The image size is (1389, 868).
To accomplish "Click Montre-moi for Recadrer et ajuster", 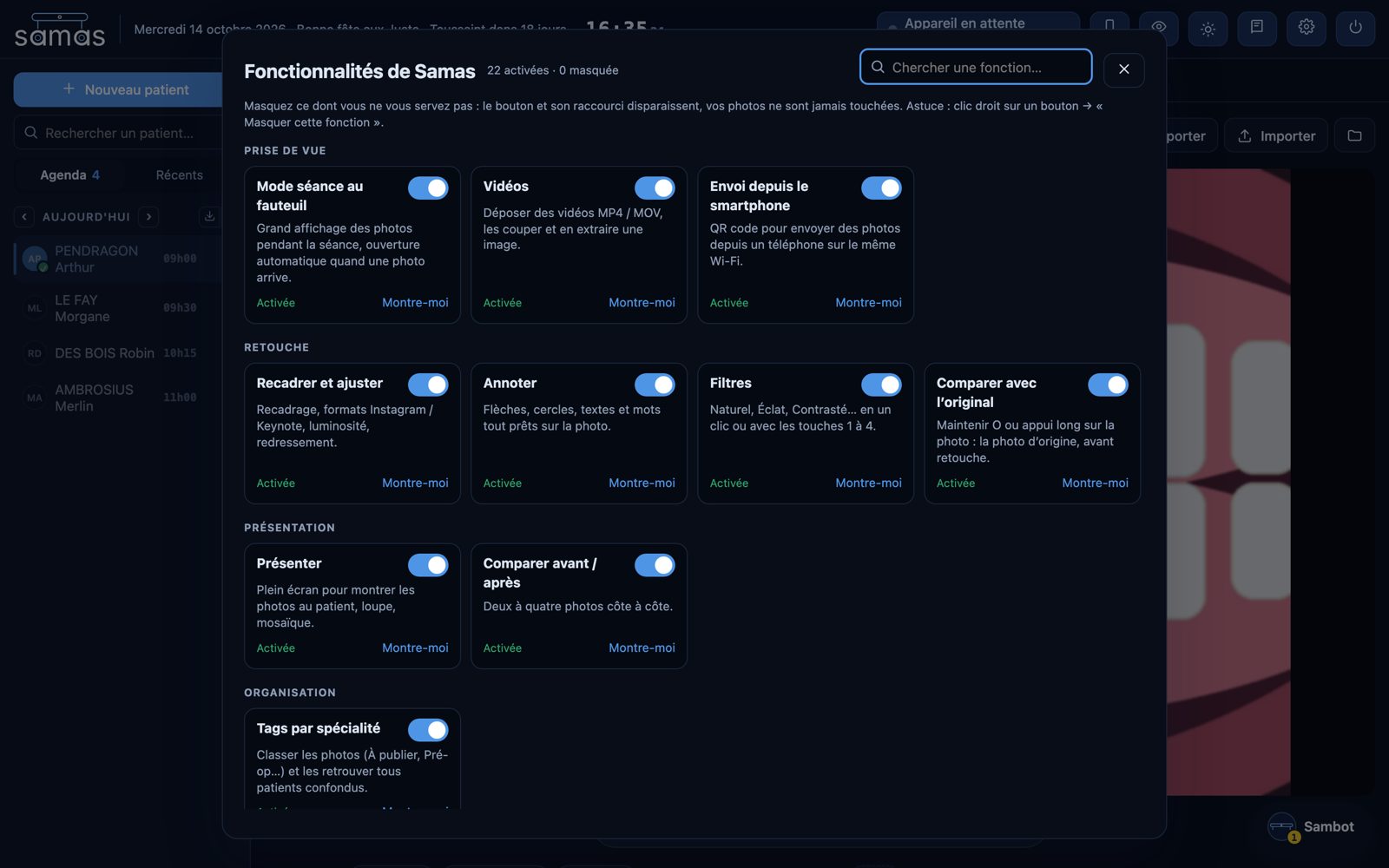I will [415, 483].
